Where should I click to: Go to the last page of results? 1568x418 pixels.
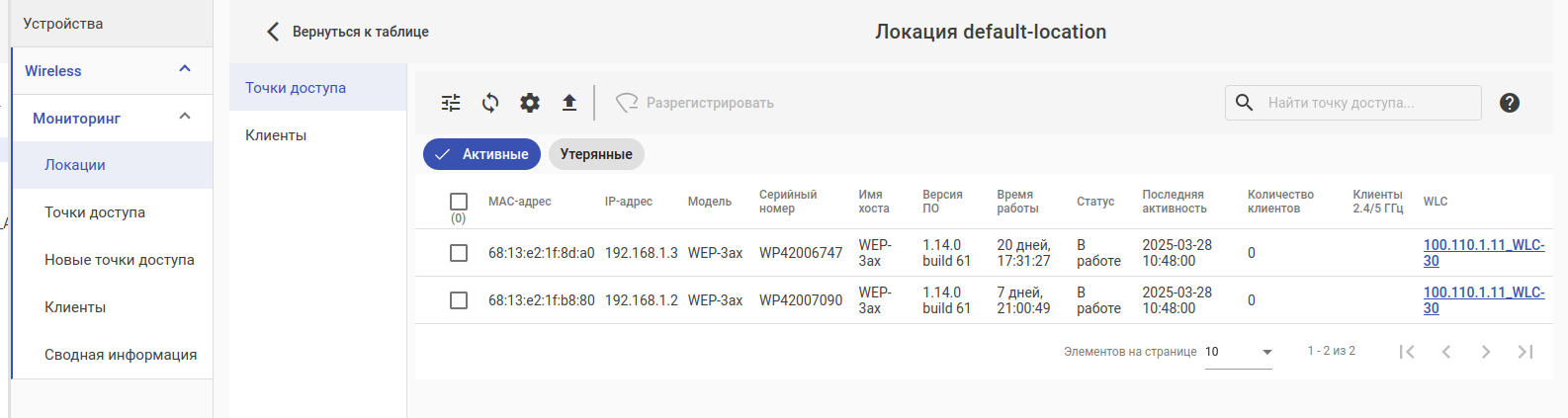tap(1525, 352)
